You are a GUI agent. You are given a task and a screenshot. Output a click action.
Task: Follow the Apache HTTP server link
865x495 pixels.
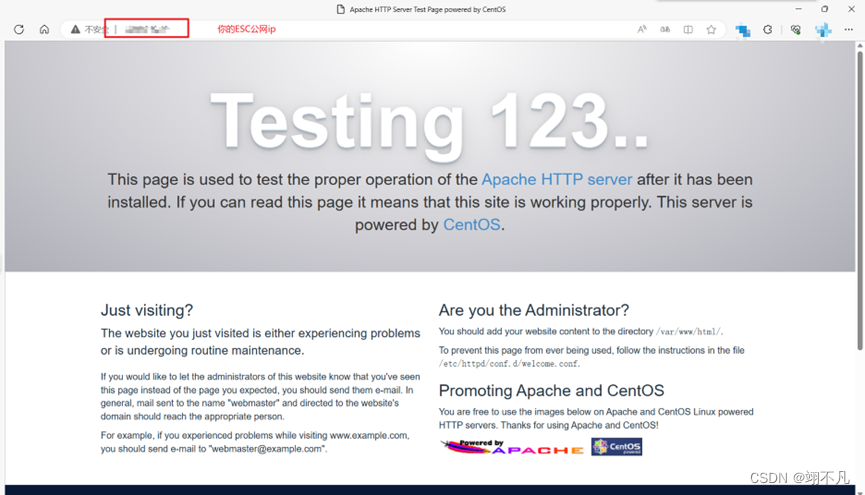coord(557,179)
